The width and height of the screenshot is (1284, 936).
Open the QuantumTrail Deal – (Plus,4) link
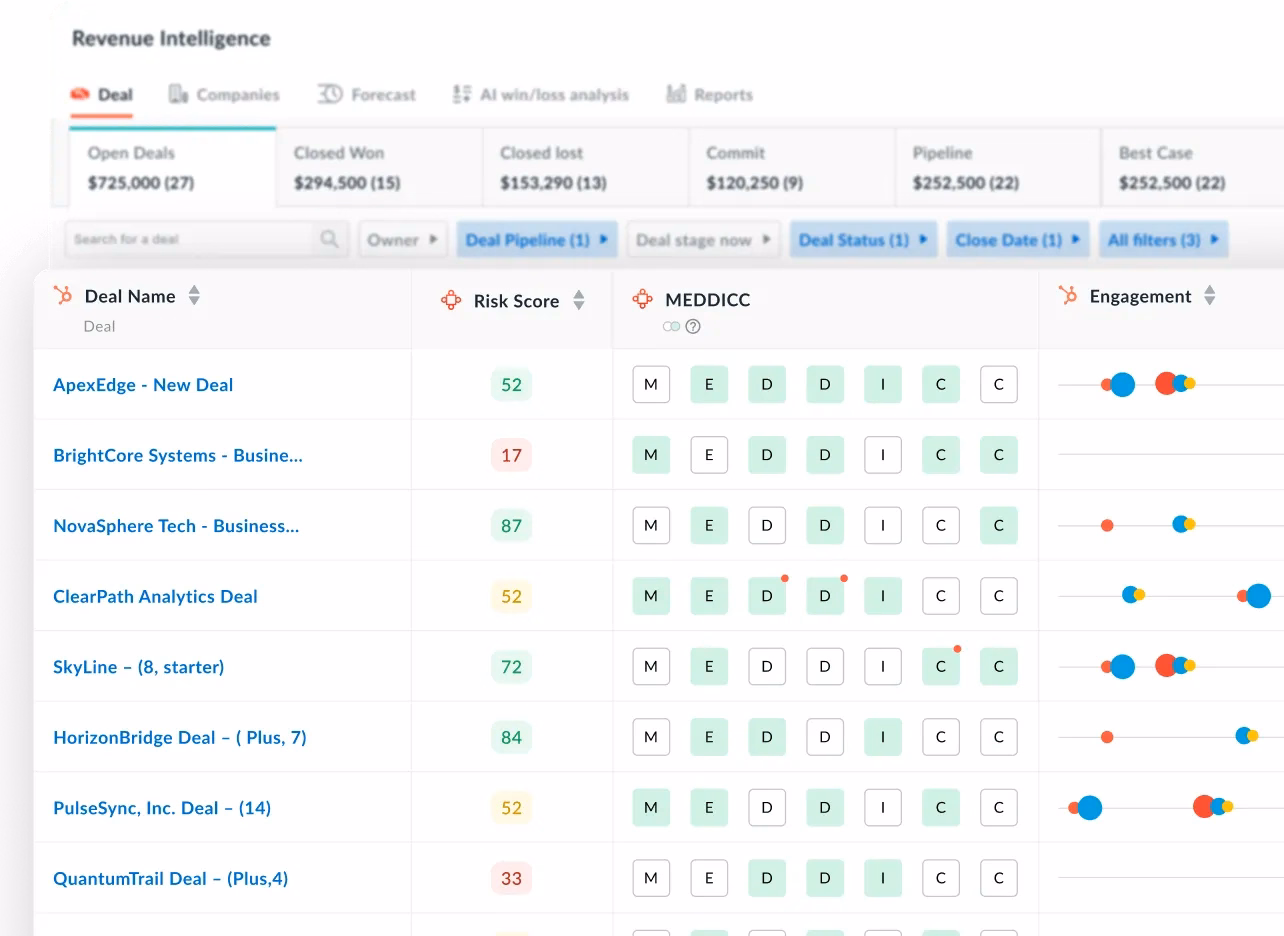click(170, 879)
